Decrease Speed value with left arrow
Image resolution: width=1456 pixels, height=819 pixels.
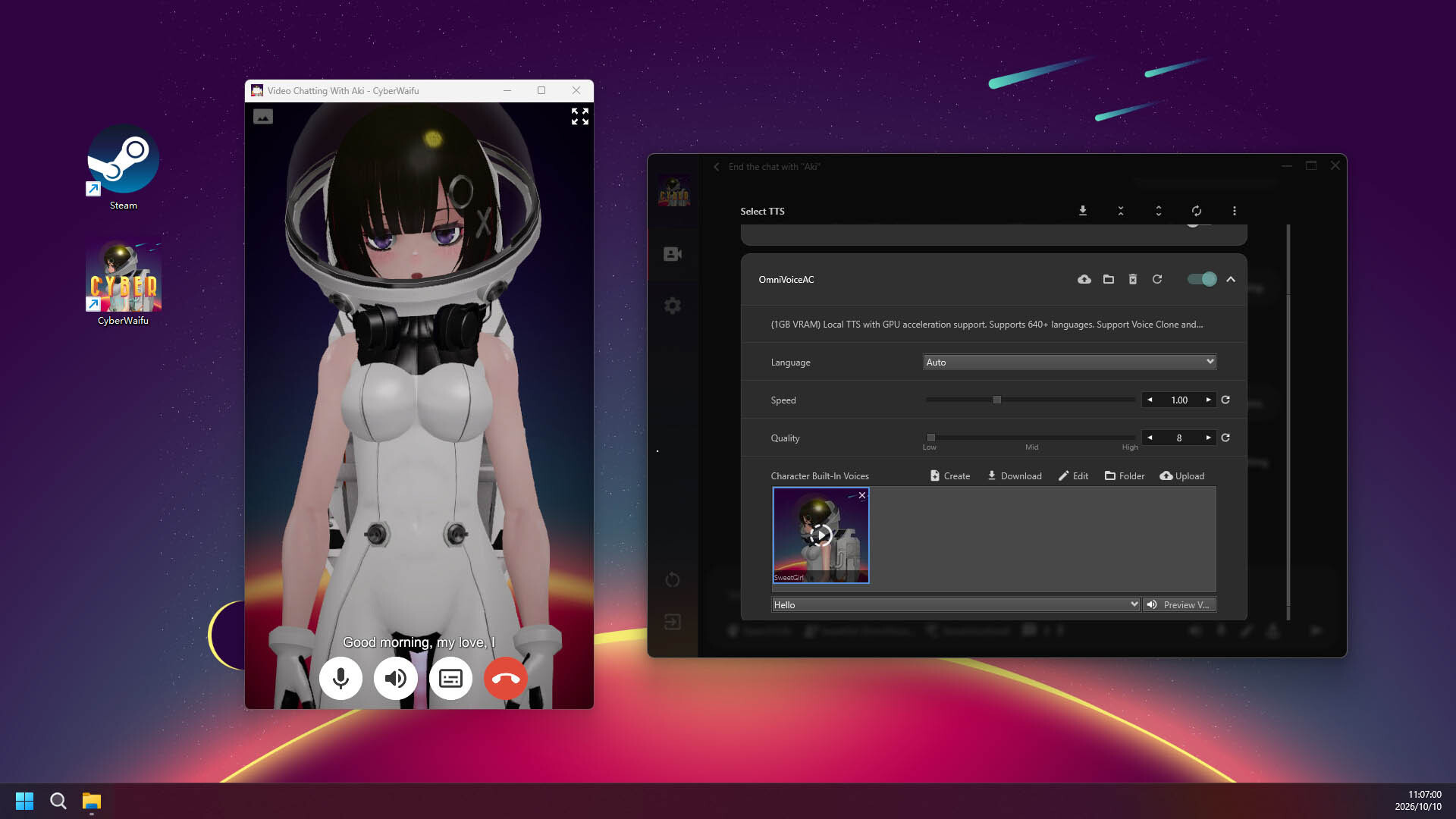point(1150,400)
